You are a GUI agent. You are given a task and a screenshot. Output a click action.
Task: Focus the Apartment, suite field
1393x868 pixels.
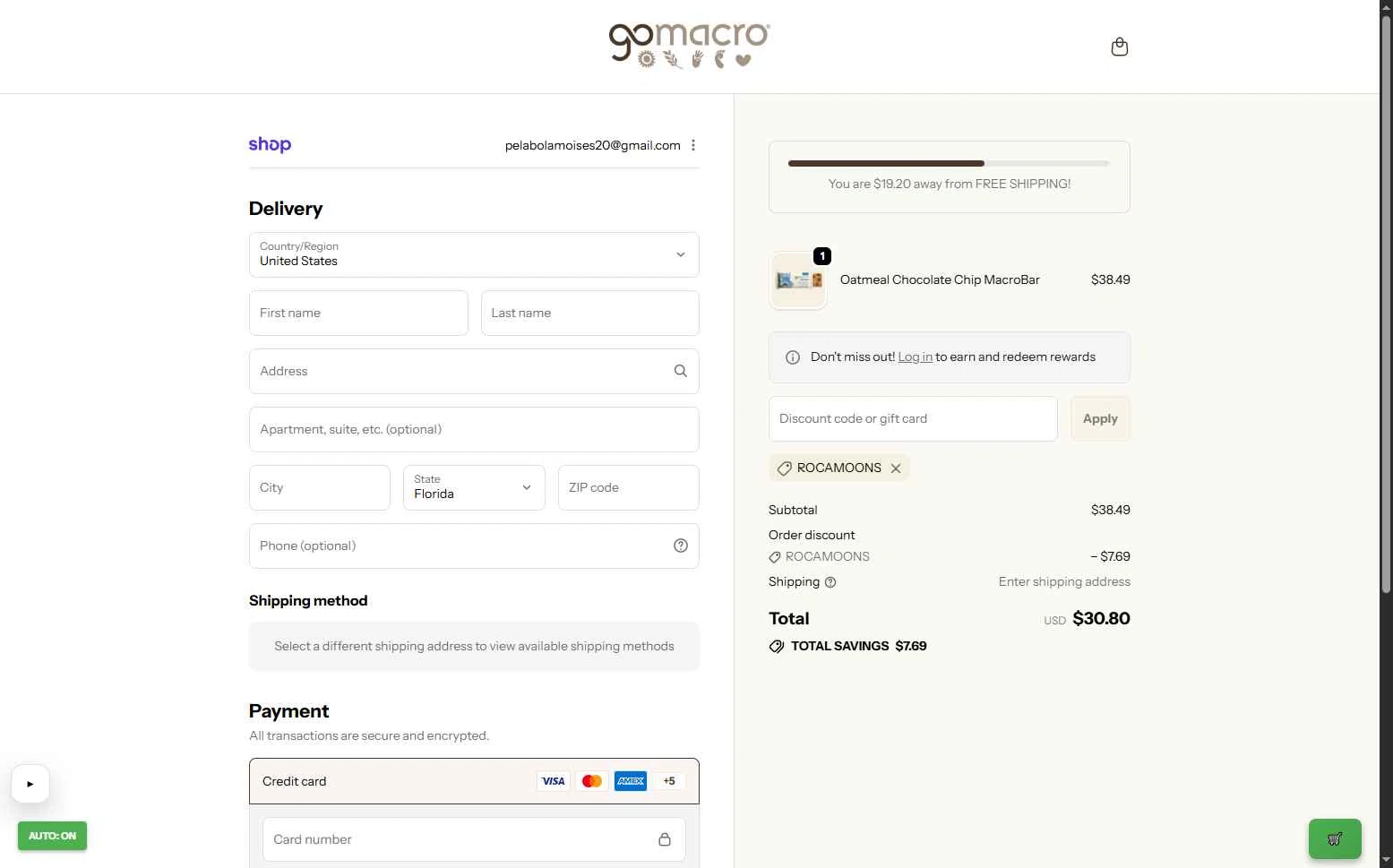[474, 430]
